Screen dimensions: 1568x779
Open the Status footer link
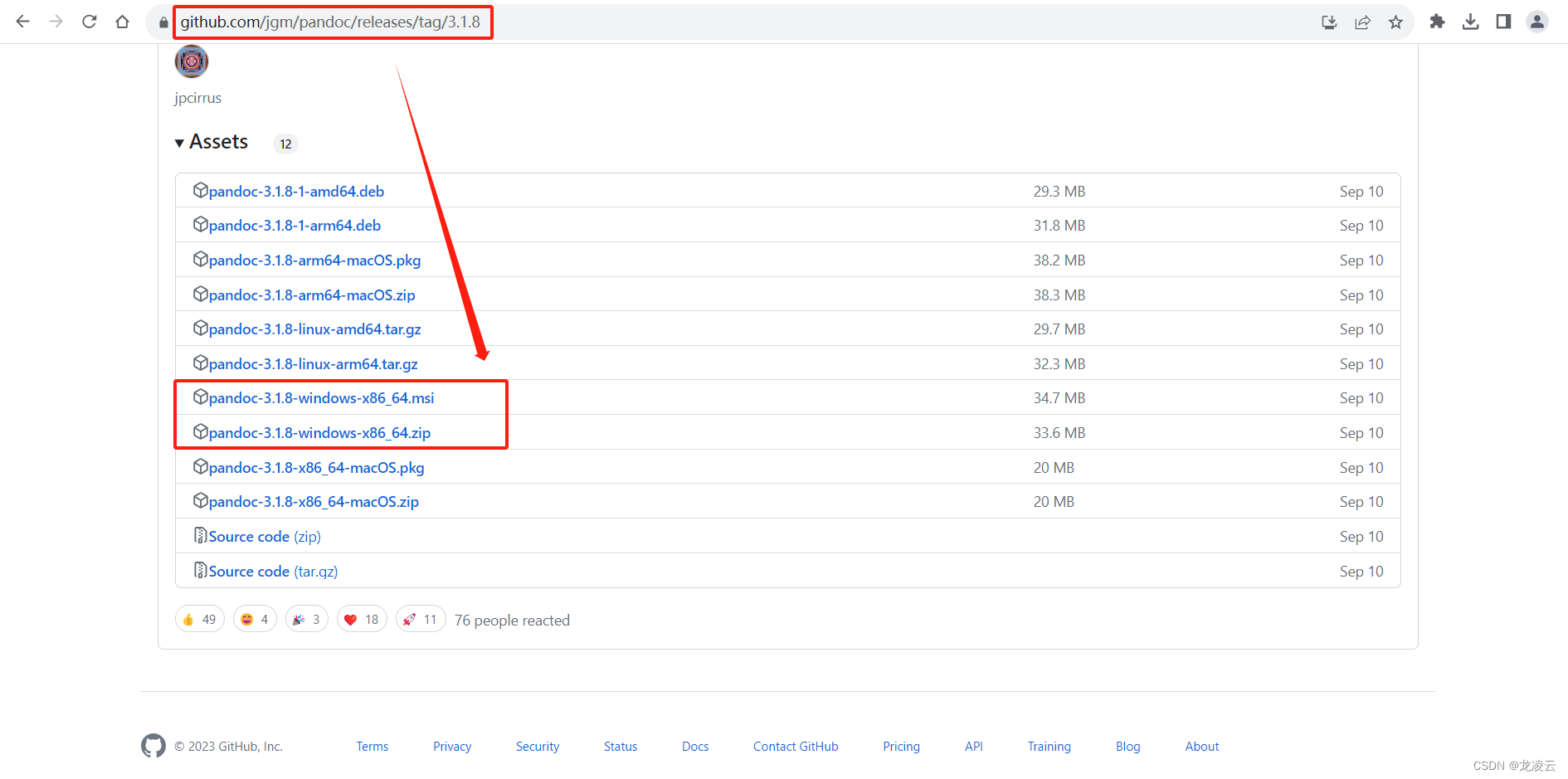621,747
